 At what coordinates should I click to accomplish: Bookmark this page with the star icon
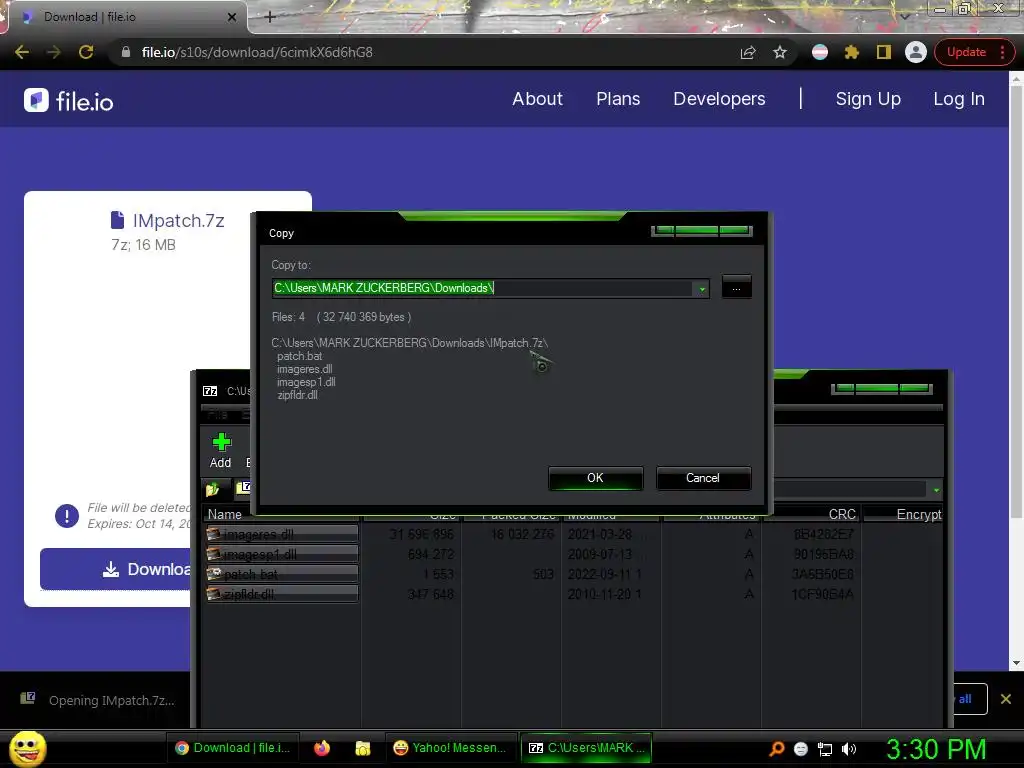coord(780,52)
